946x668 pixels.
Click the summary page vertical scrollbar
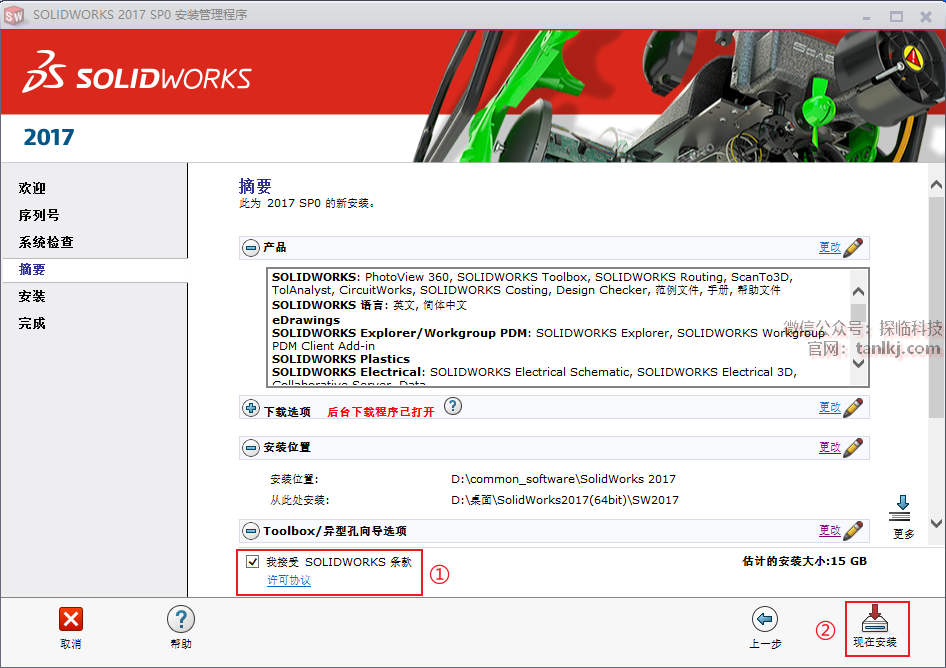point(936,350)
